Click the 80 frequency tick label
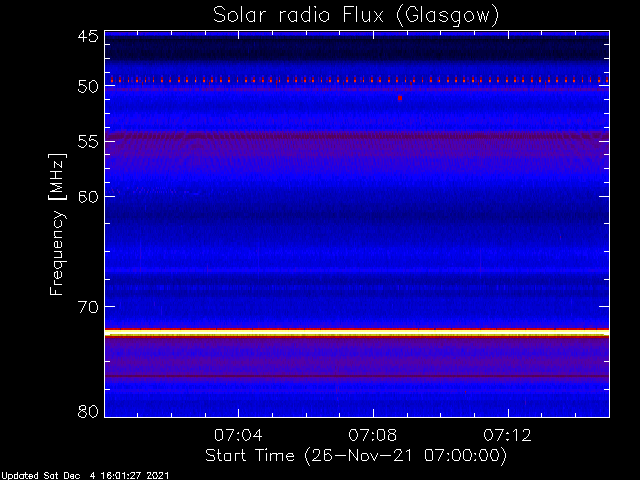Screen dimensions: 640x480 88,411
